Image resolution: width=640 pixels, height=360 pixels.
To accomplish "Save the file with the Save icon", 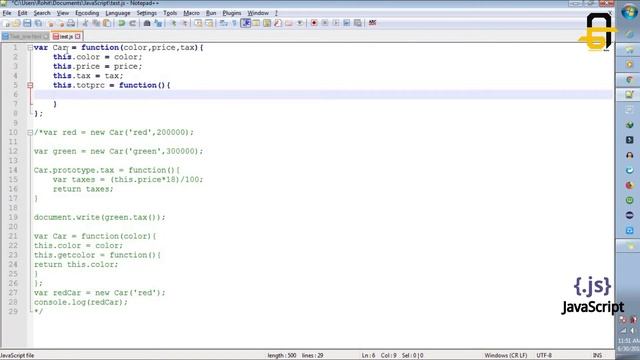I will pos(27,23).
